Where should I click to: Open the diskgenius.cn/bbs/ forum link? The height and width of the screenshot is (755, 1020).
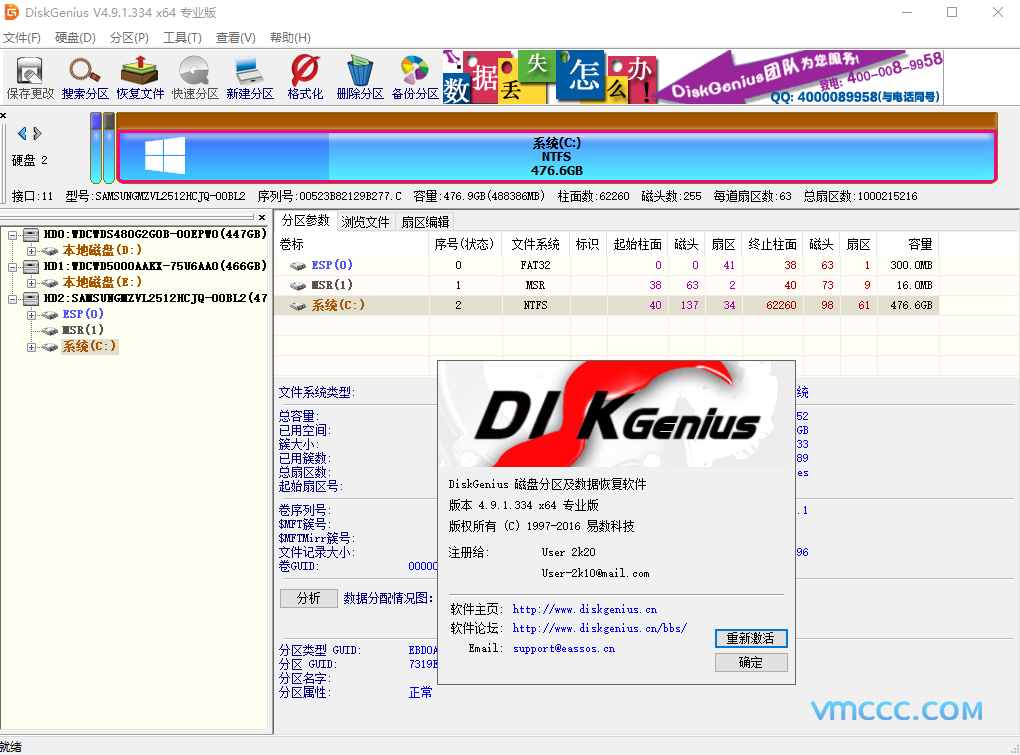coord(599,628)
